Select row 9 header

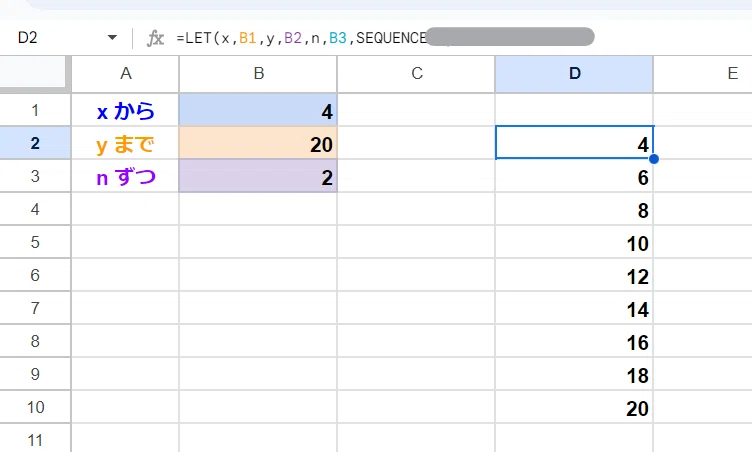[x=35, y=374]
